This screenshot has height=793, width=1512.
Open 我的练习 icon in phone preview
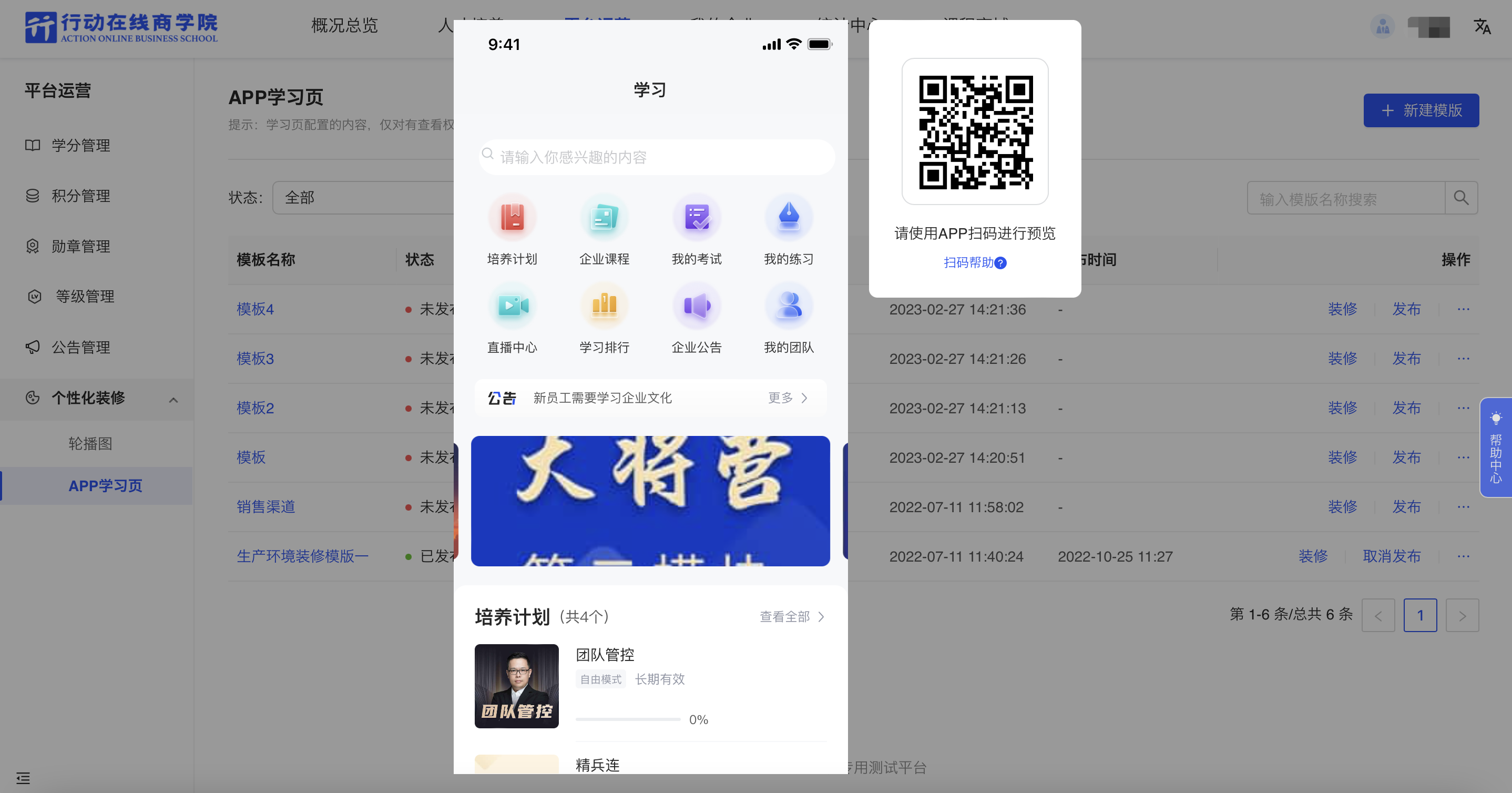tap(789, 217)
